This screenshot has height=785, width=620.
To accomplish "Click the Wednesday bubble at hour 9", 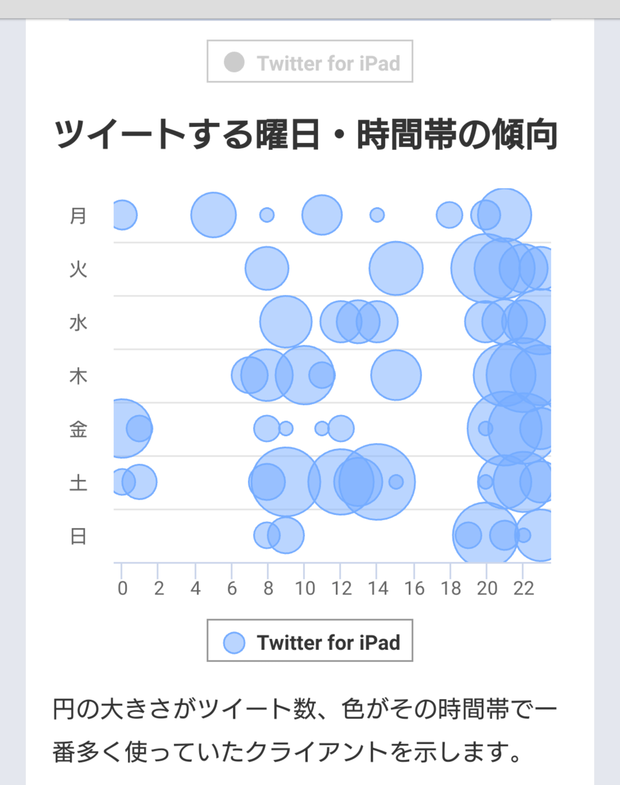I will tap(286, 322).
